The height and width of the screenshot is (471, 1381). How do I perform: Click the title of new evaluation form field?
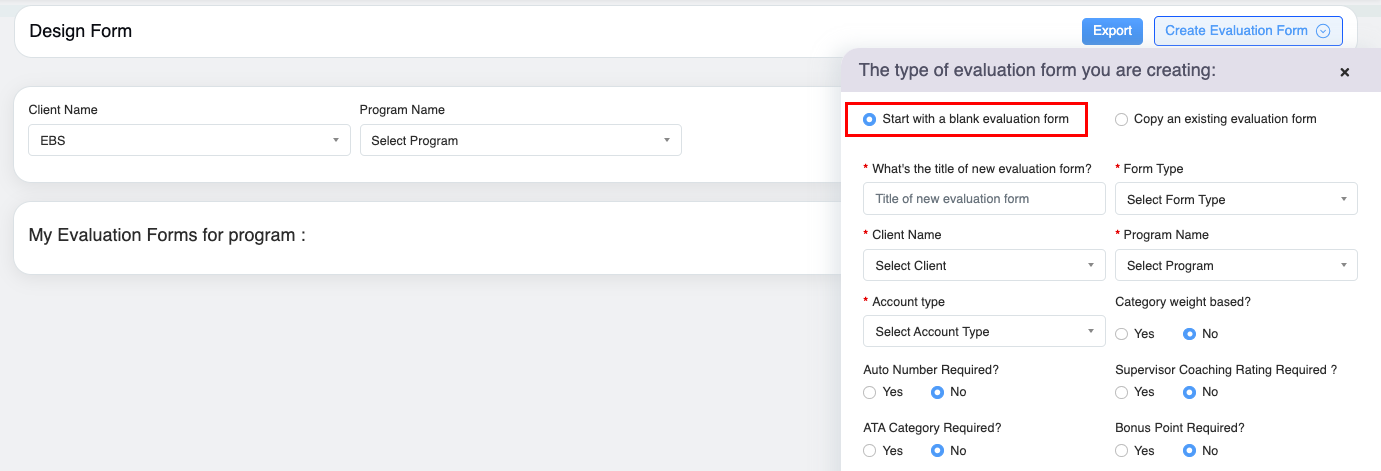tap(984, 199)
